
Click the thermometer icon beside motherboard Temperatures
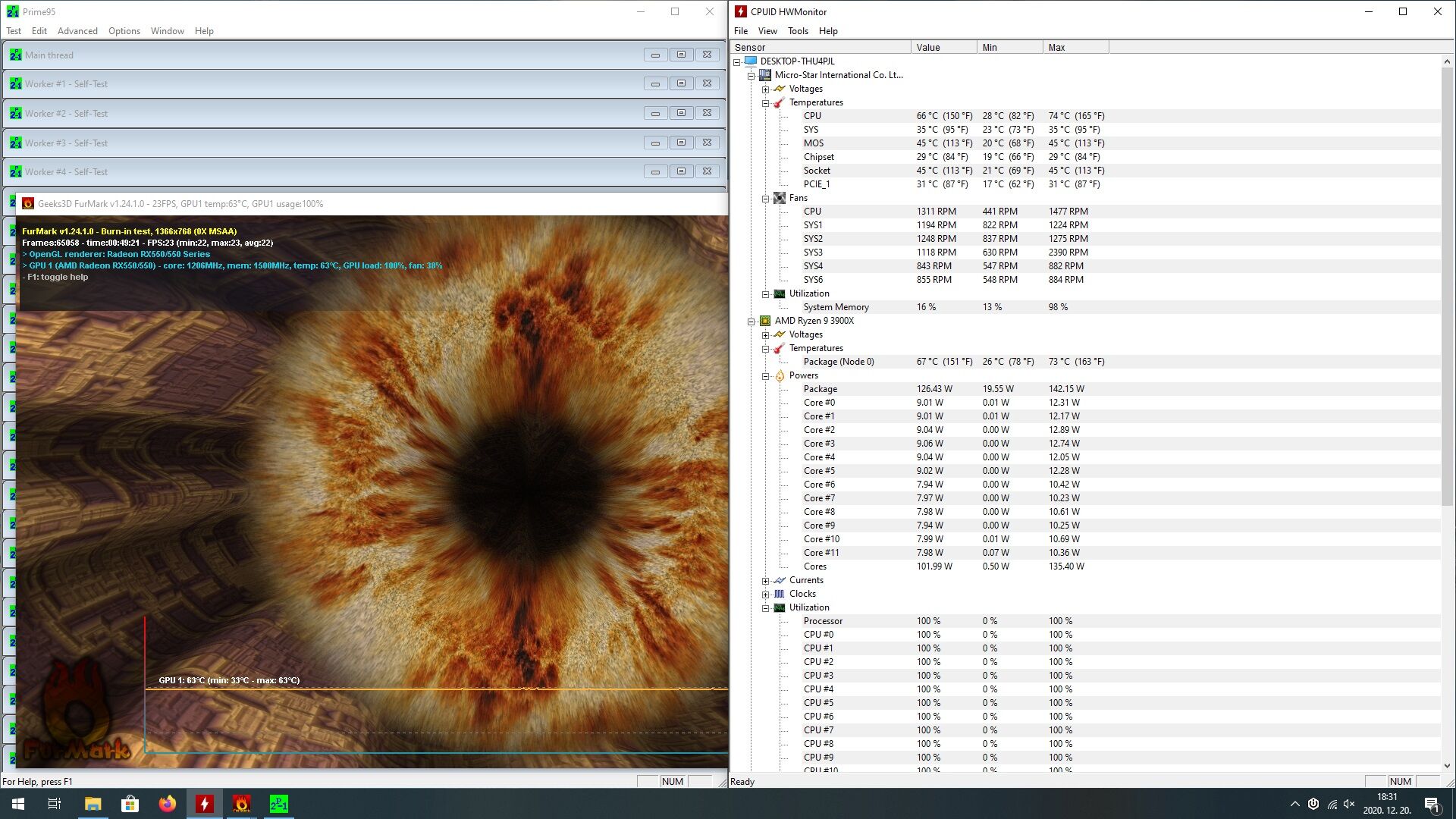779,102
